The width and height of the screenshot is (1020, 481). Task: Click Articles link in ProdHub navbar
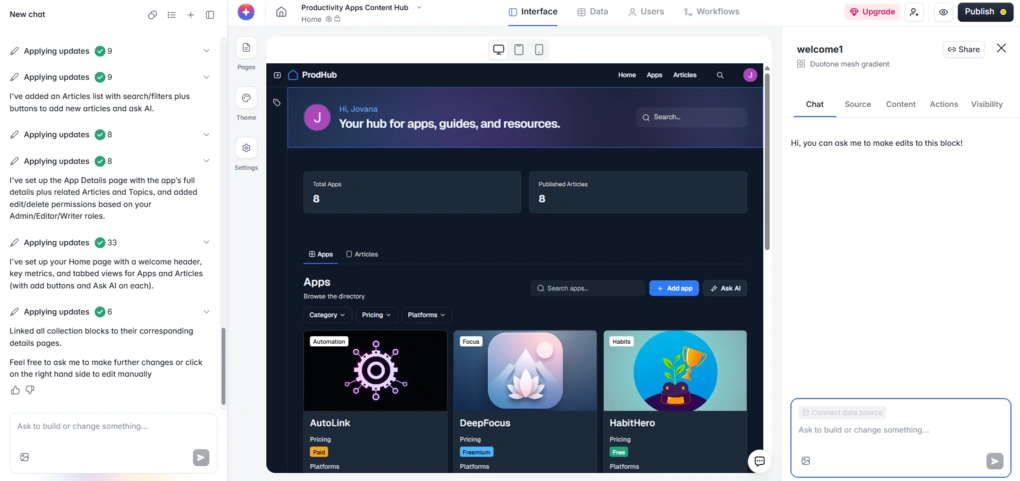[x=684, y=75]
